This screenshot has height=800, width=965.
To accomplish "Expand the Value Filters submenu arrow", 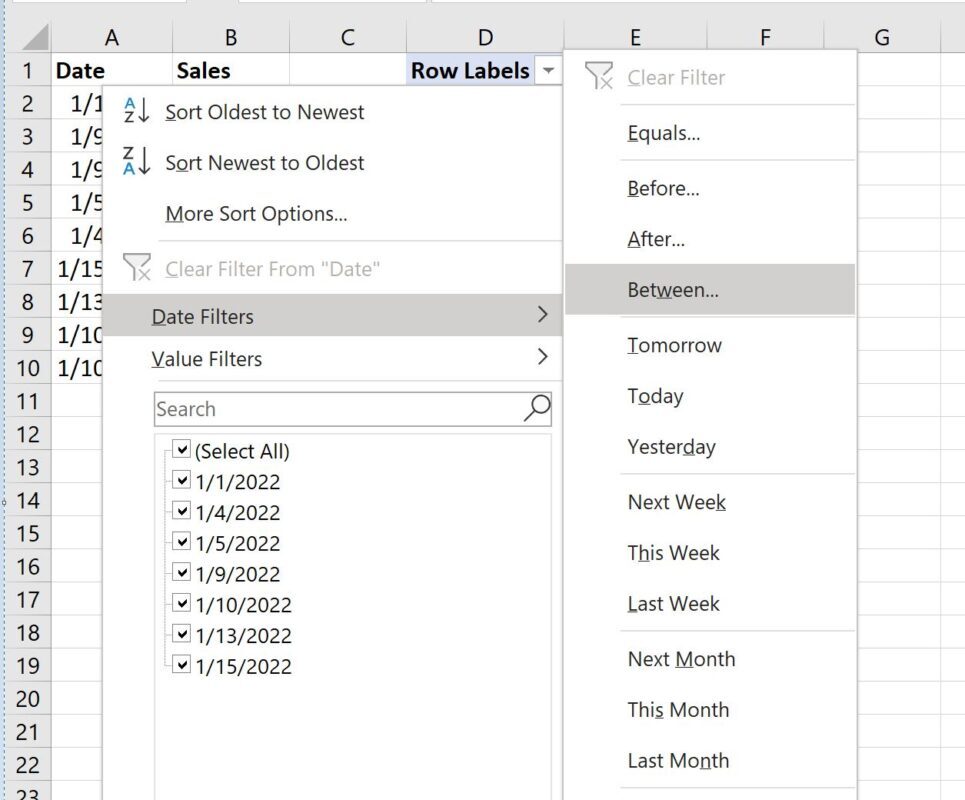I will click(543, 358).
